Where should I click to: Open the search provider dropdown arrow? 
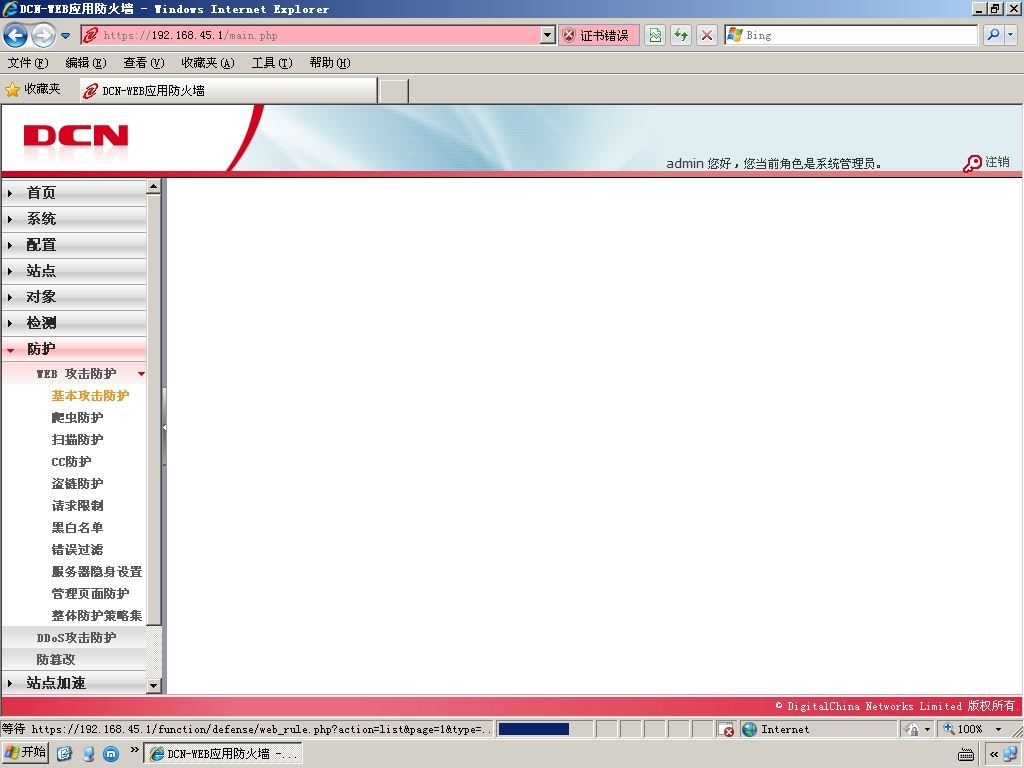coord(1011,35)
